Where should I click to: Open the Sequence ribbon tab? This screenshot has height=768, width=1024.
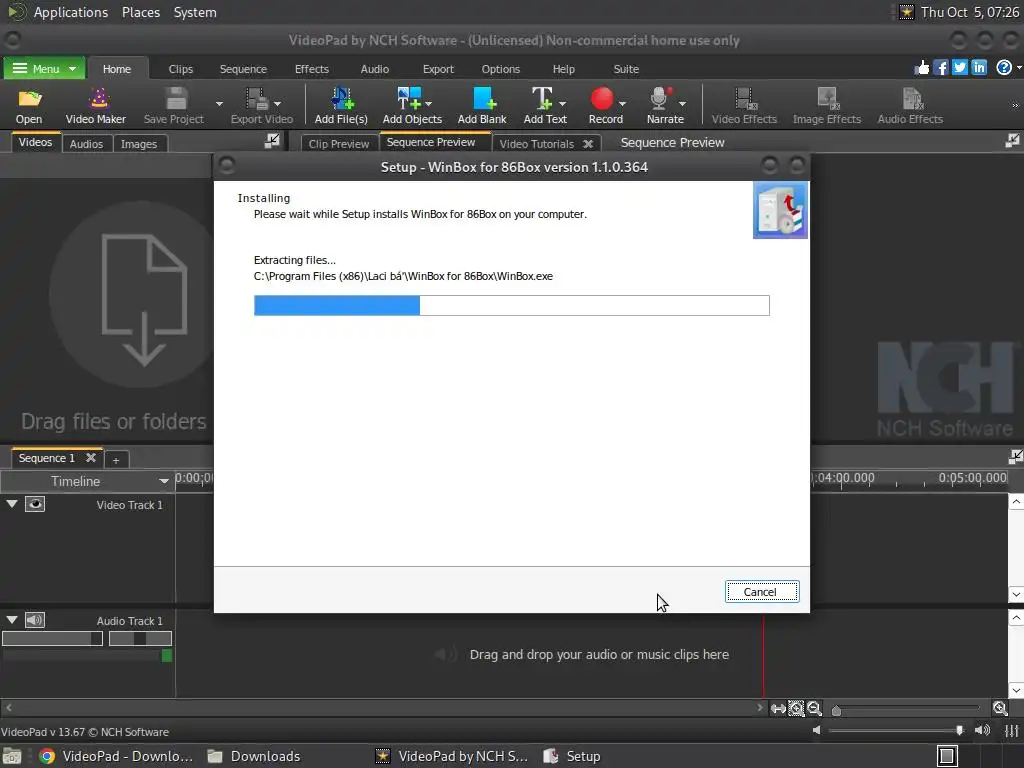pyautogui.click(x=243, y=69)
